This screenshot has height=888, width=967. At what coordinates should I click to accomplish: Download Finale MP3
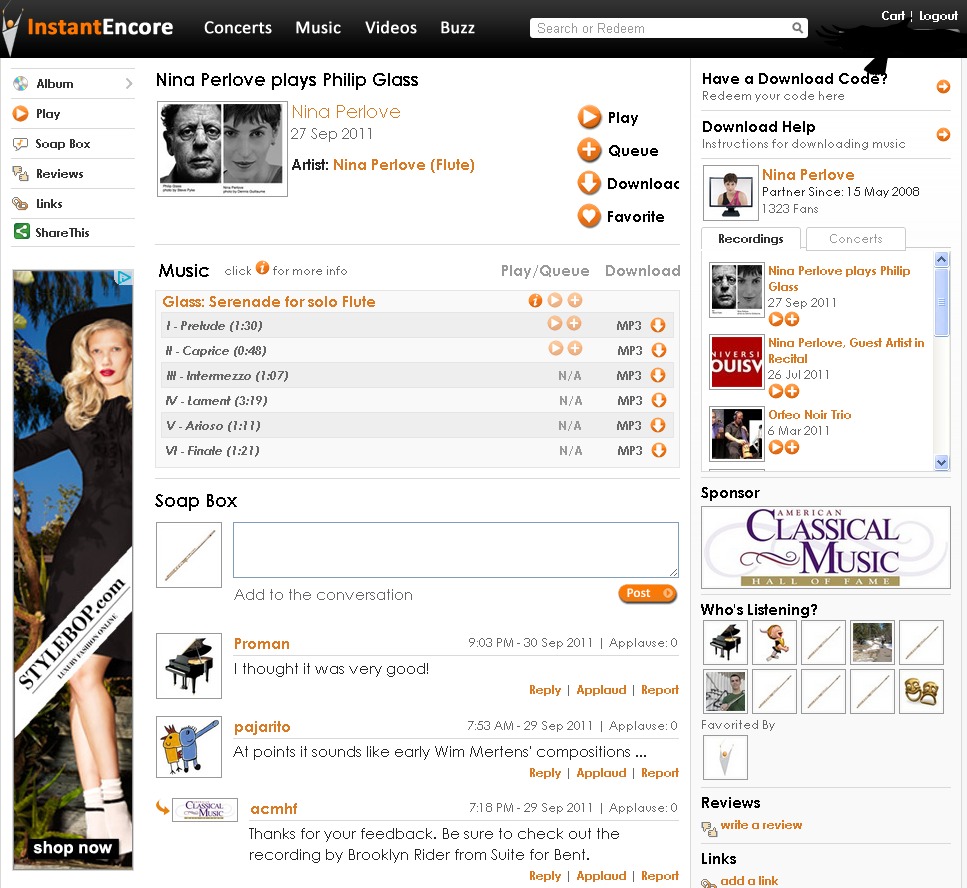pyautogui.click(x=659, y=450)
